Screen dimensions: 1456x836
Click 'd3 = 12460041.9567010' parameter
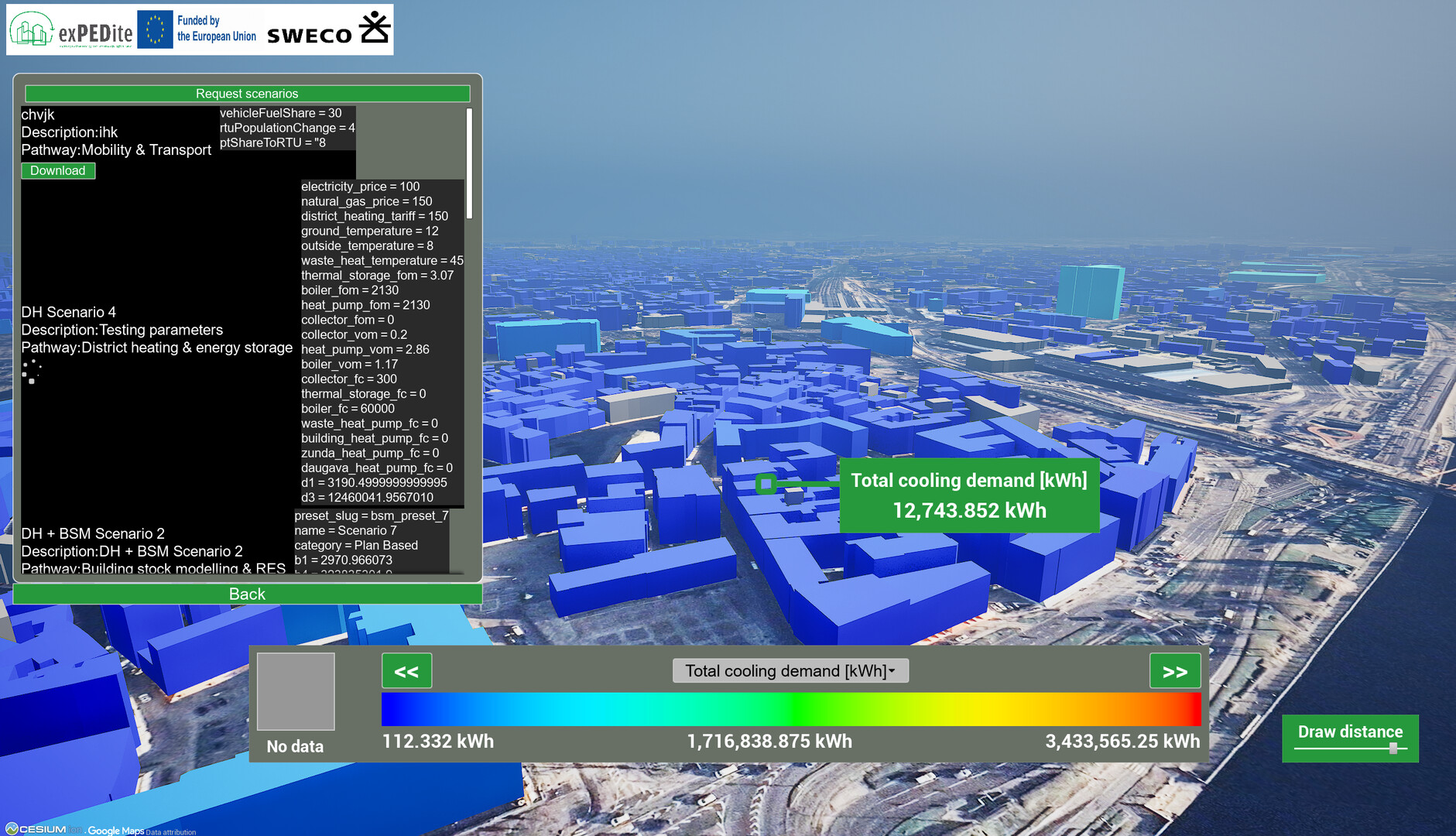coord(367,498)
